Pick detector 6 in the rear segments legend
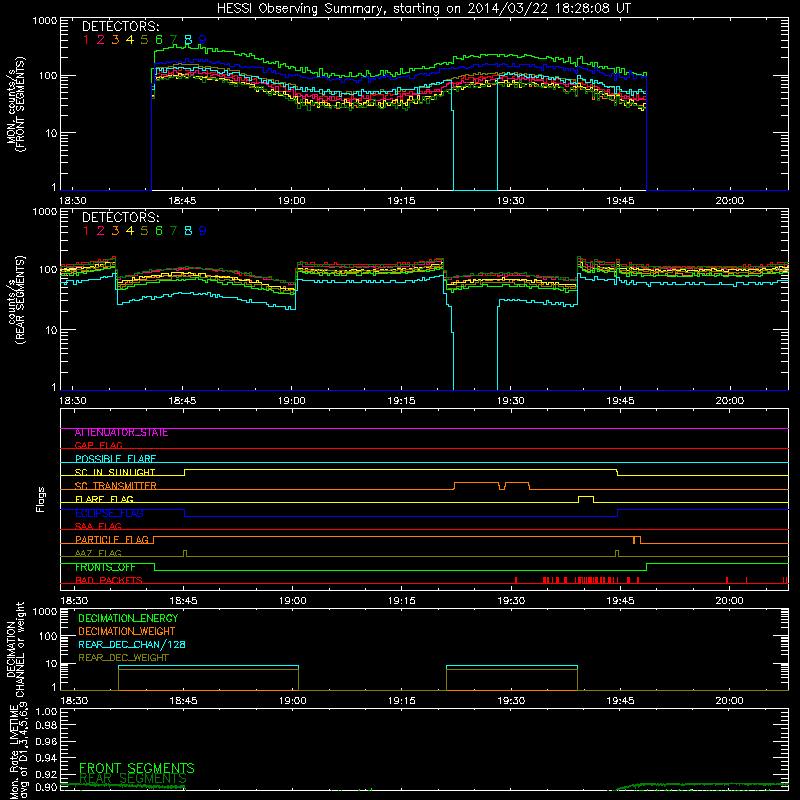800x800 pixels. click(x=159, y=231)
